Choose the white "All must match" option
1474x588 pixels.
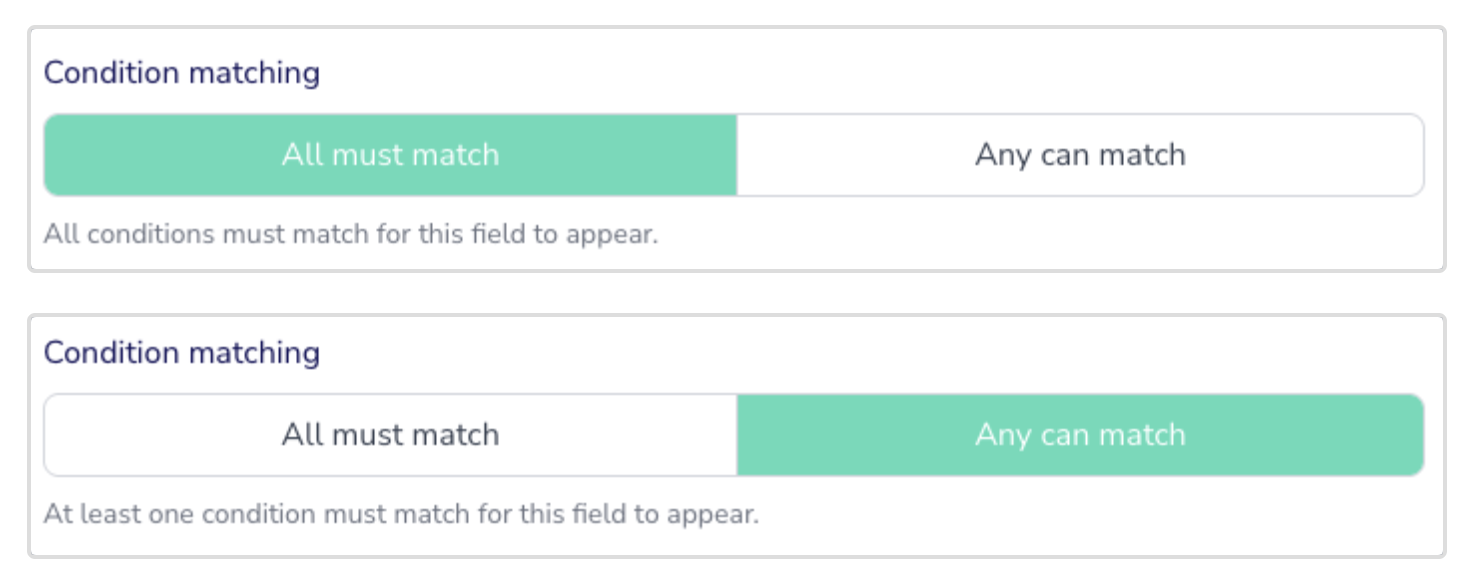coord(390,435)
